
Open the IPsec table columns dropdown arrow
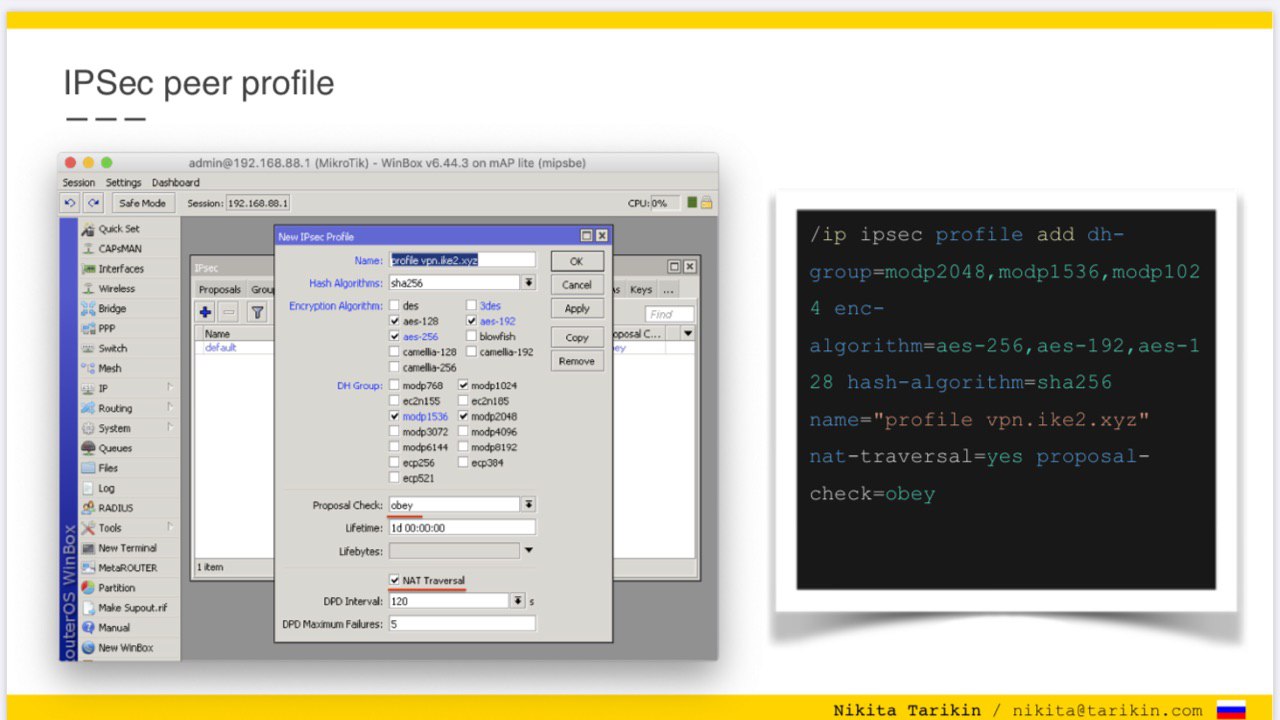pyautogui.click(x=687, y=334)
